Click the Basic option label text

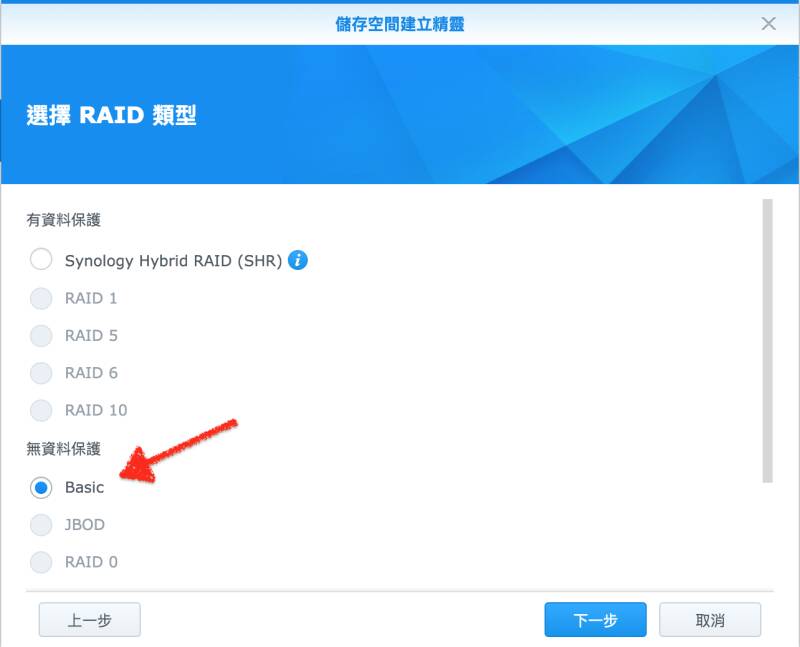click(85, 487)
